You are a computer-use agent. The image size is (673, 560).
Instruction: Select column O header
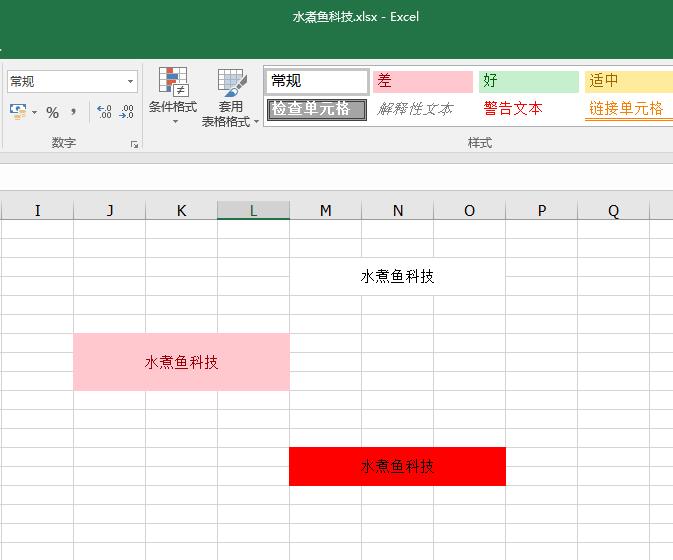point(470,210)
